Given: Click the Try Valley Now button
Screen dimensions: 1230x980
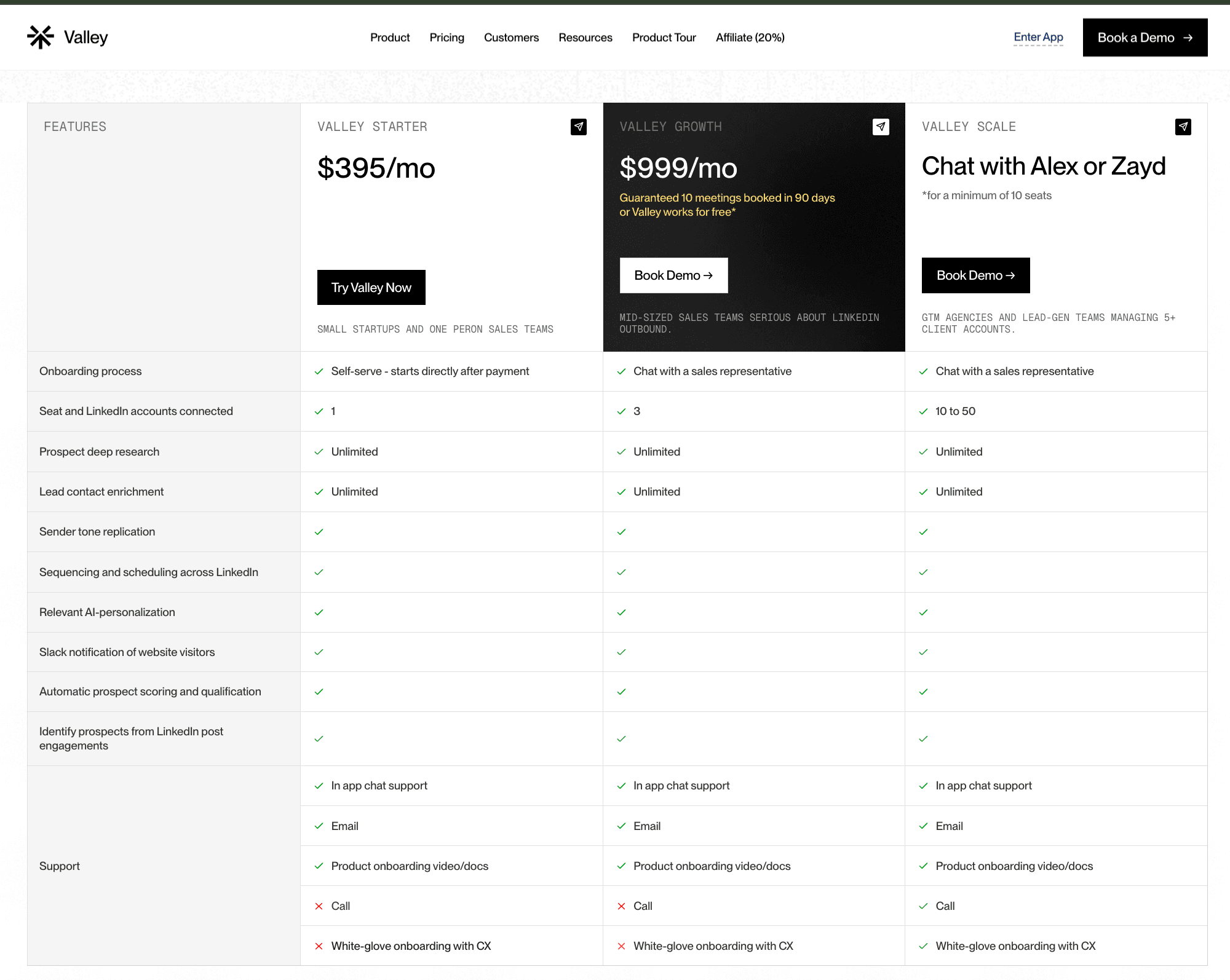Looking at the screenshot, I should click(x=371, y=287).
